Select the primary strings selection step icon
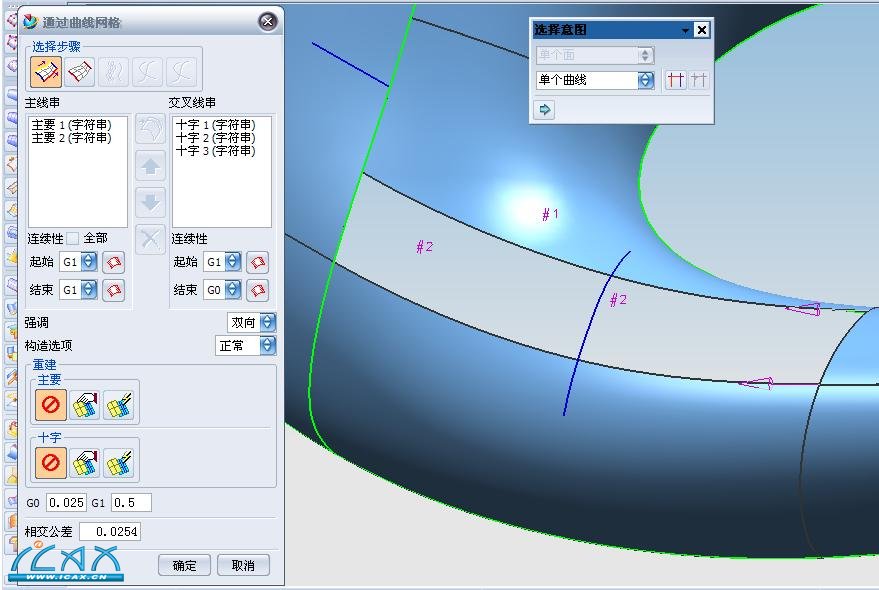879x590 pixels. point(46,70)
